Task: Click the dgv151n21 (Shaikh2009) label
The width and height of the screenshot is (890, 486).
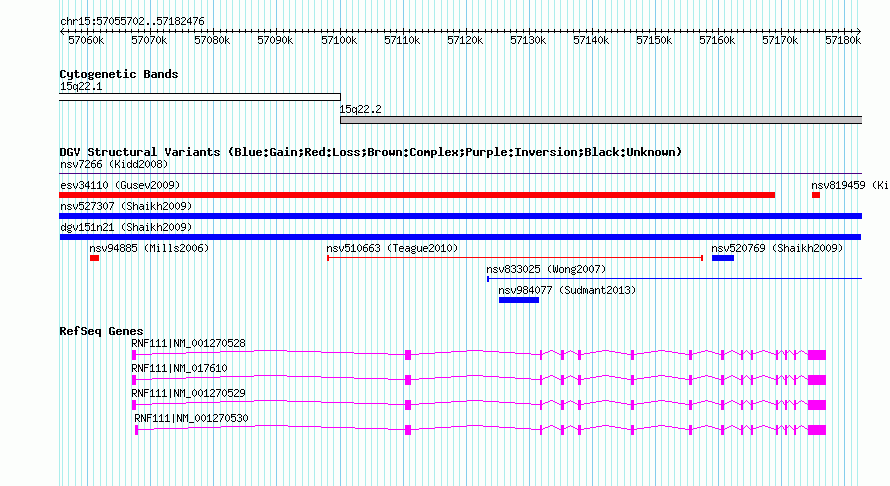Action: pyautogui.click(x=126, y=227)
